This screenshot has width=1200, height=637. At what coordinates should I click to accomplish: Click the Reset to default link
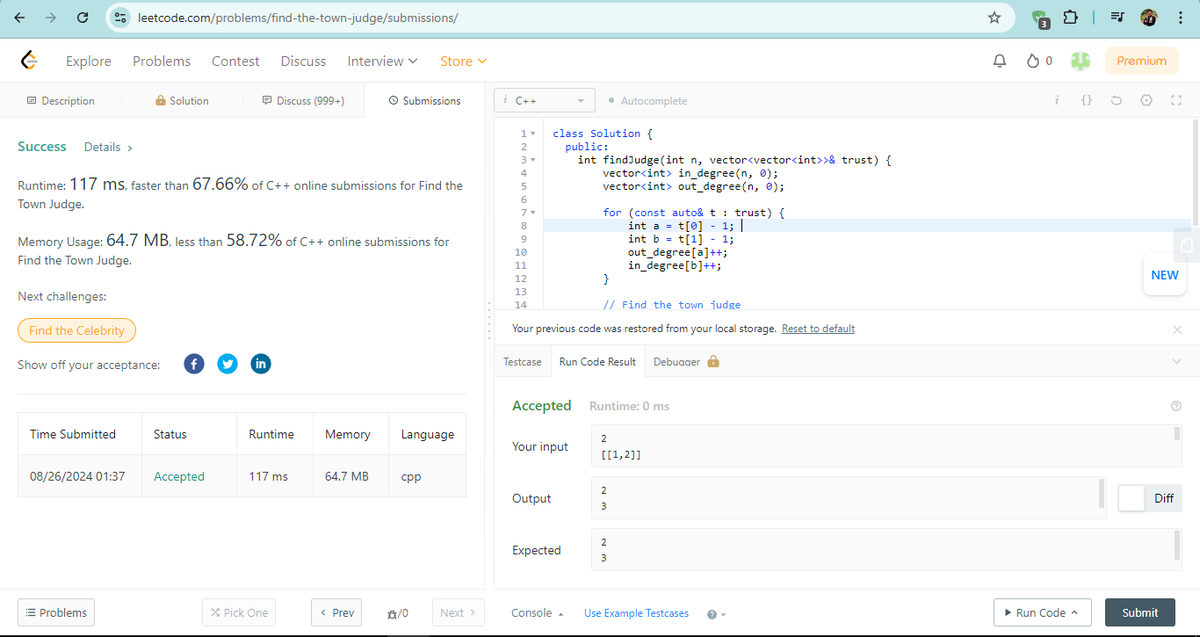point(818,329)
